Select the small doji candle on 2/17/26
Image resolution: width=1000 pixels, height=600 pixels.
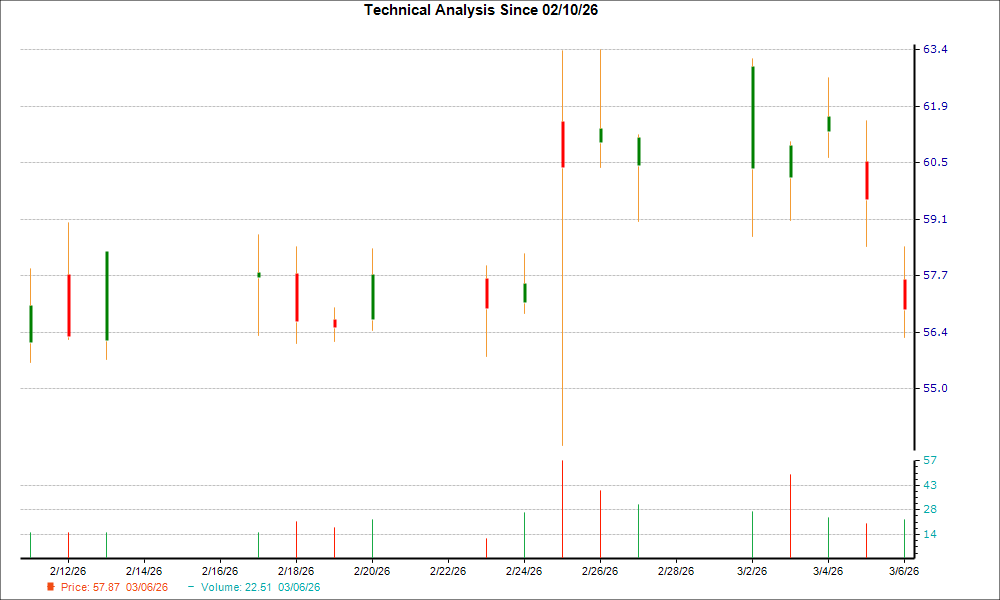coord(258,273)
